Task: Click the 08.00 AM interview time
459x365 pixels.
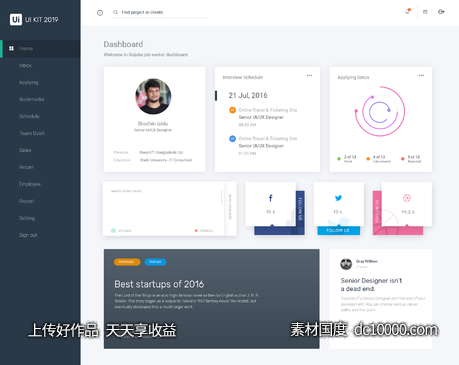Action: coord(247,125)
